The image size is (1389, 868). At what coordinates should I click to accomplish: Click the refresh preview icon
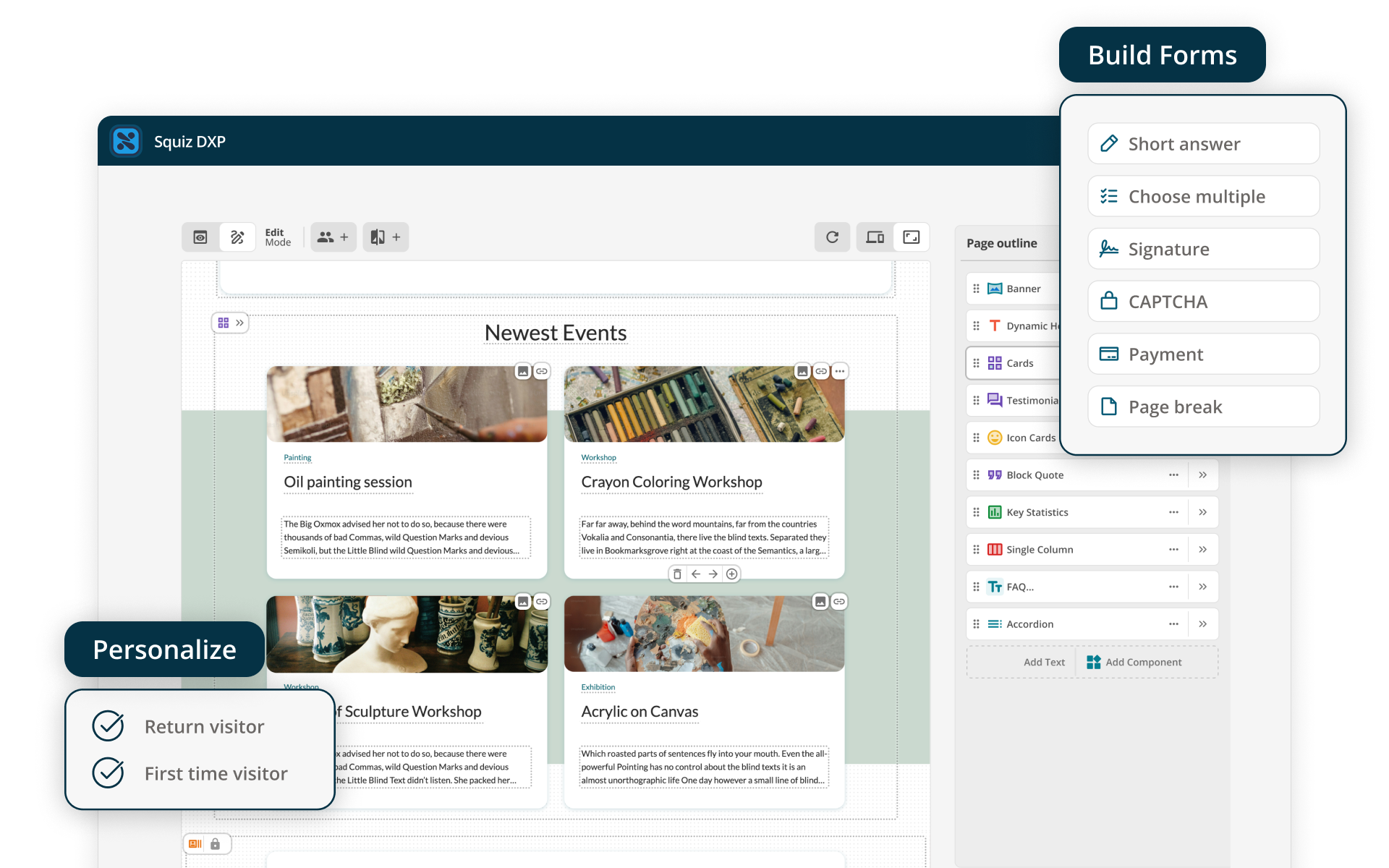pos(832,237)
